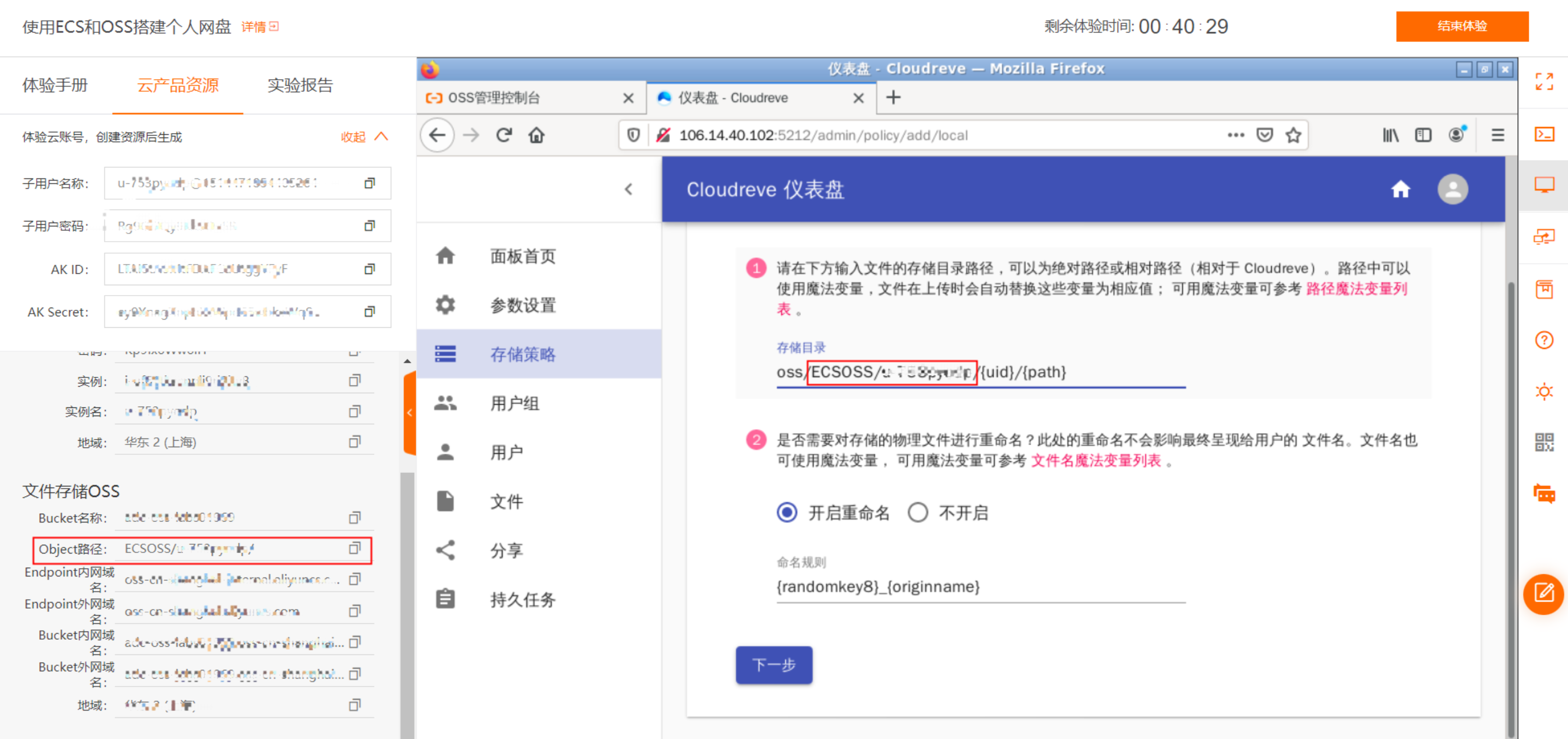The height and width of the screenshot is (739, 1568).
Task: Copy the AK ID value
Action: 369,269
